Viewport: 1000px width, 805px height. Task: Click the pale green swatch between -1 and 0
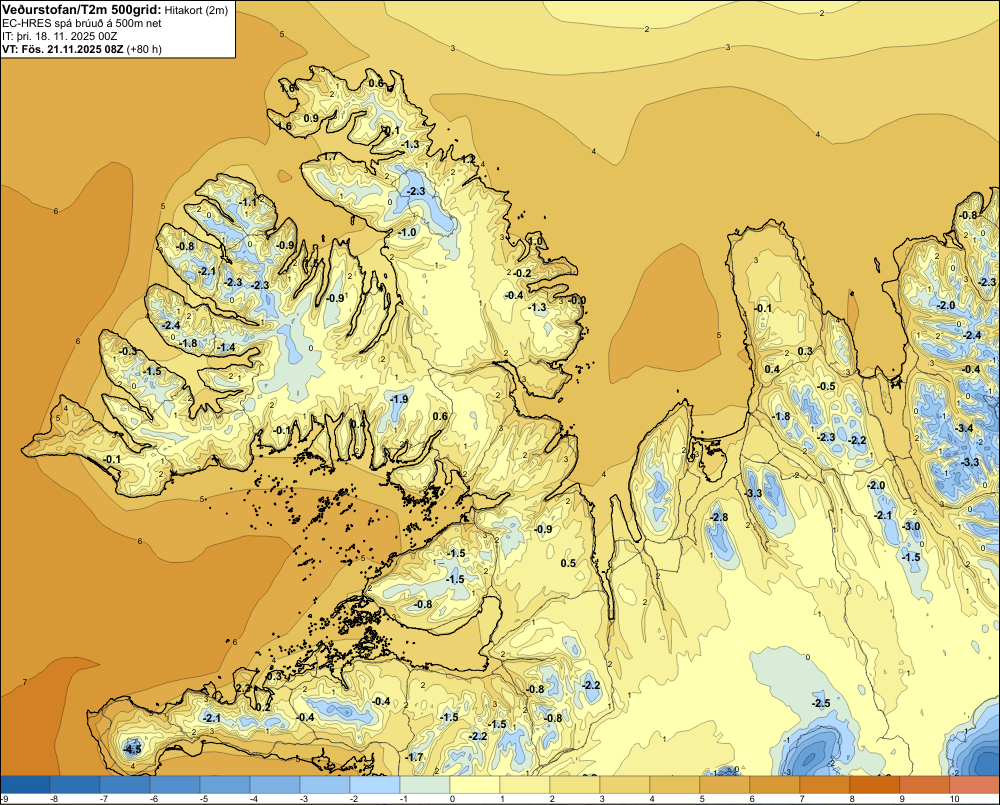[425, 784]
